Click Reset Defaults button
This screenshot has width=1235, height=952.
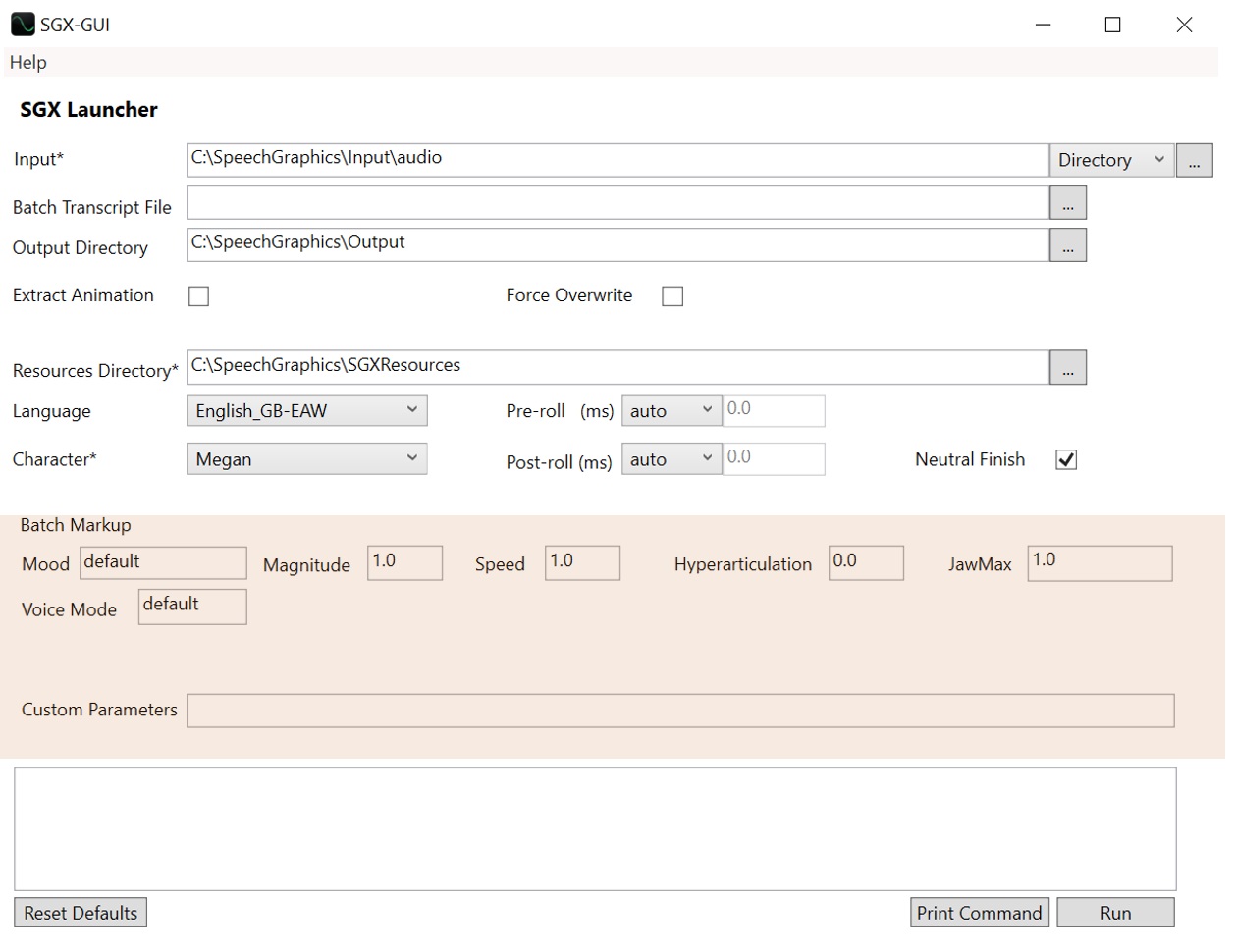click(x=81, y=913)
